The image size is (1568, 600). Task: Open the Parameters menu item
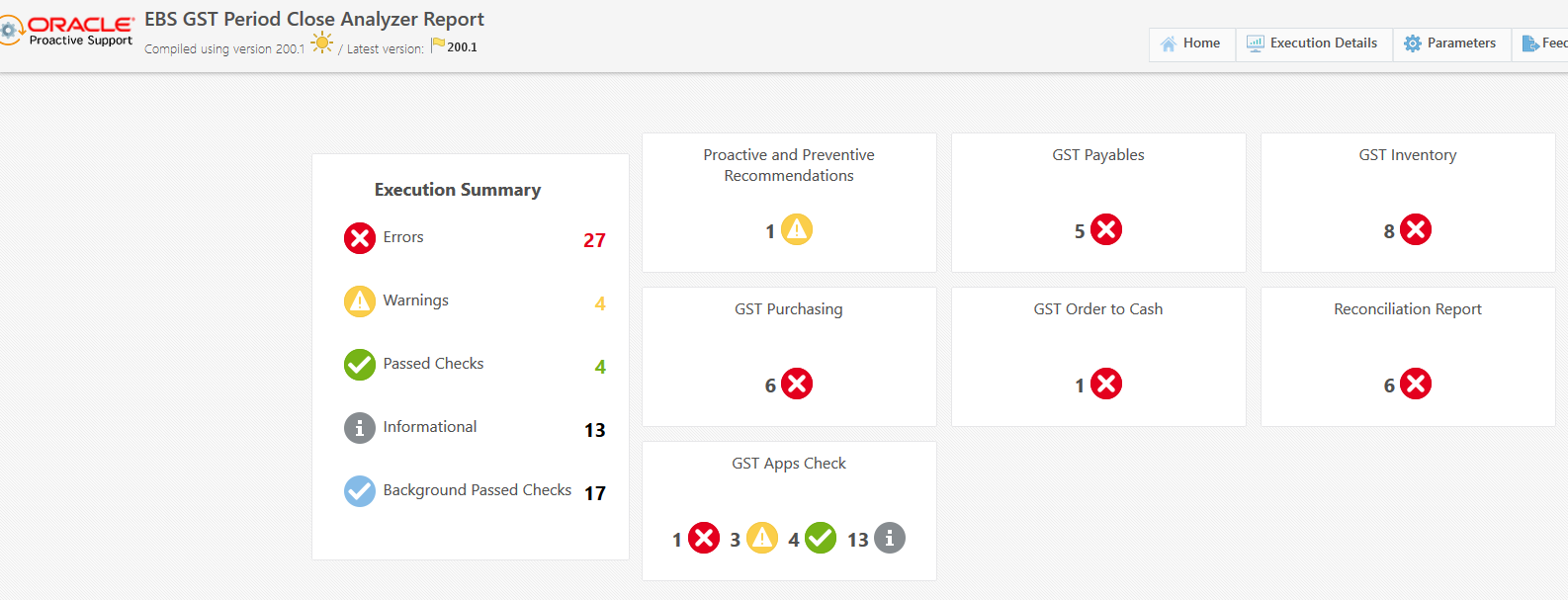pyautogui.click(x=1450, y=43)
